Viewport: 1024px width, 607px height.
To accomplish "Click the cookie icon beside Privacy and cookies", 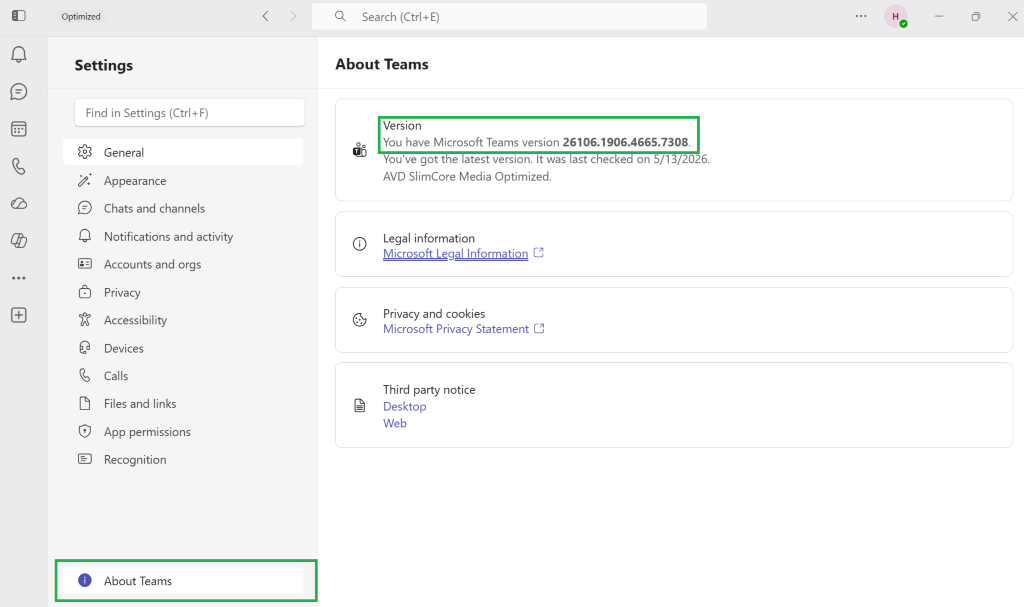I will 360,320.
